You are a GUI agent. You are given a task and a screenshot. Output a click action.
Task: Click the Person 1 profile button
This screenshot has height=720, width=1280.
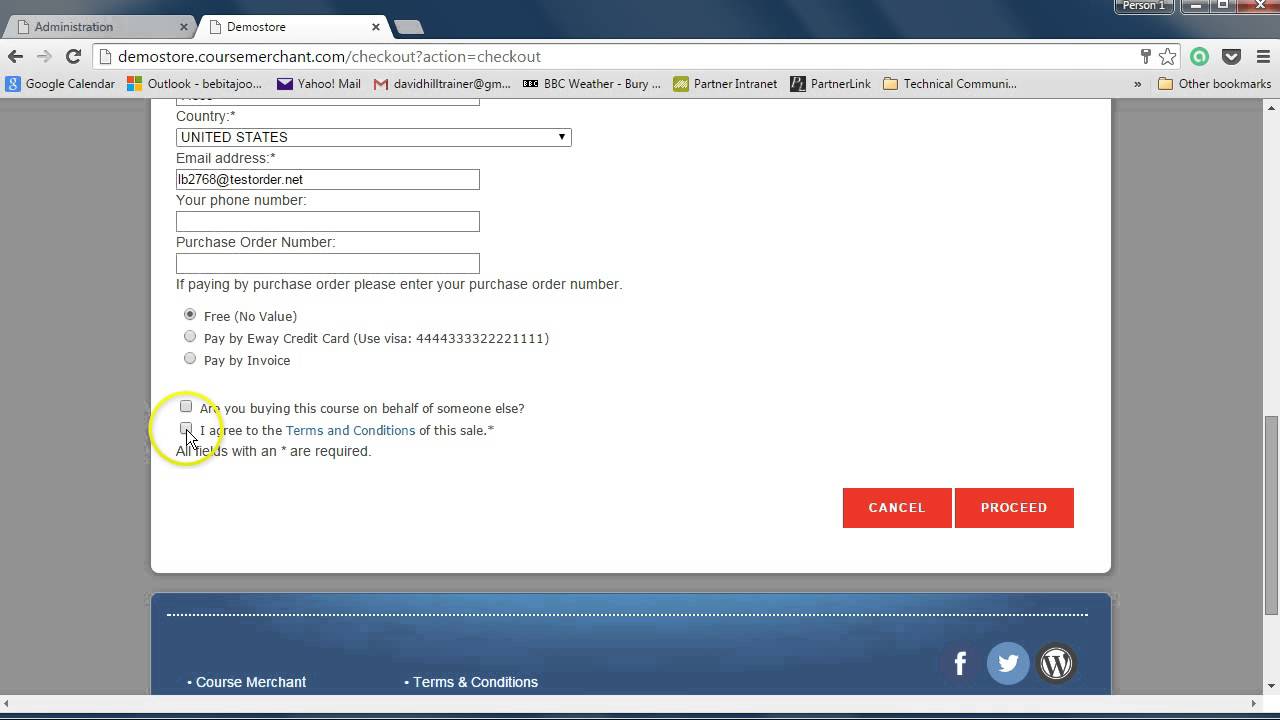[x=1144, y=6]
